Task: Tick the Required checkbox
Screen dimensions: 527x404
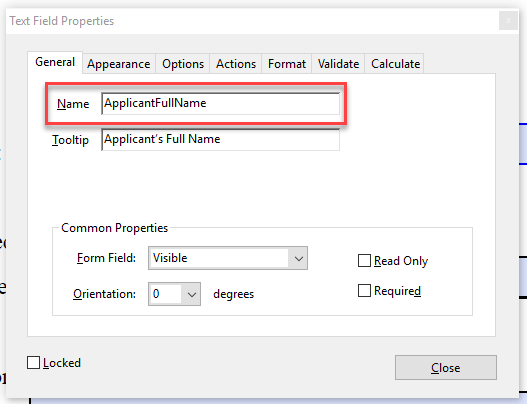Action: coord(364,291)
